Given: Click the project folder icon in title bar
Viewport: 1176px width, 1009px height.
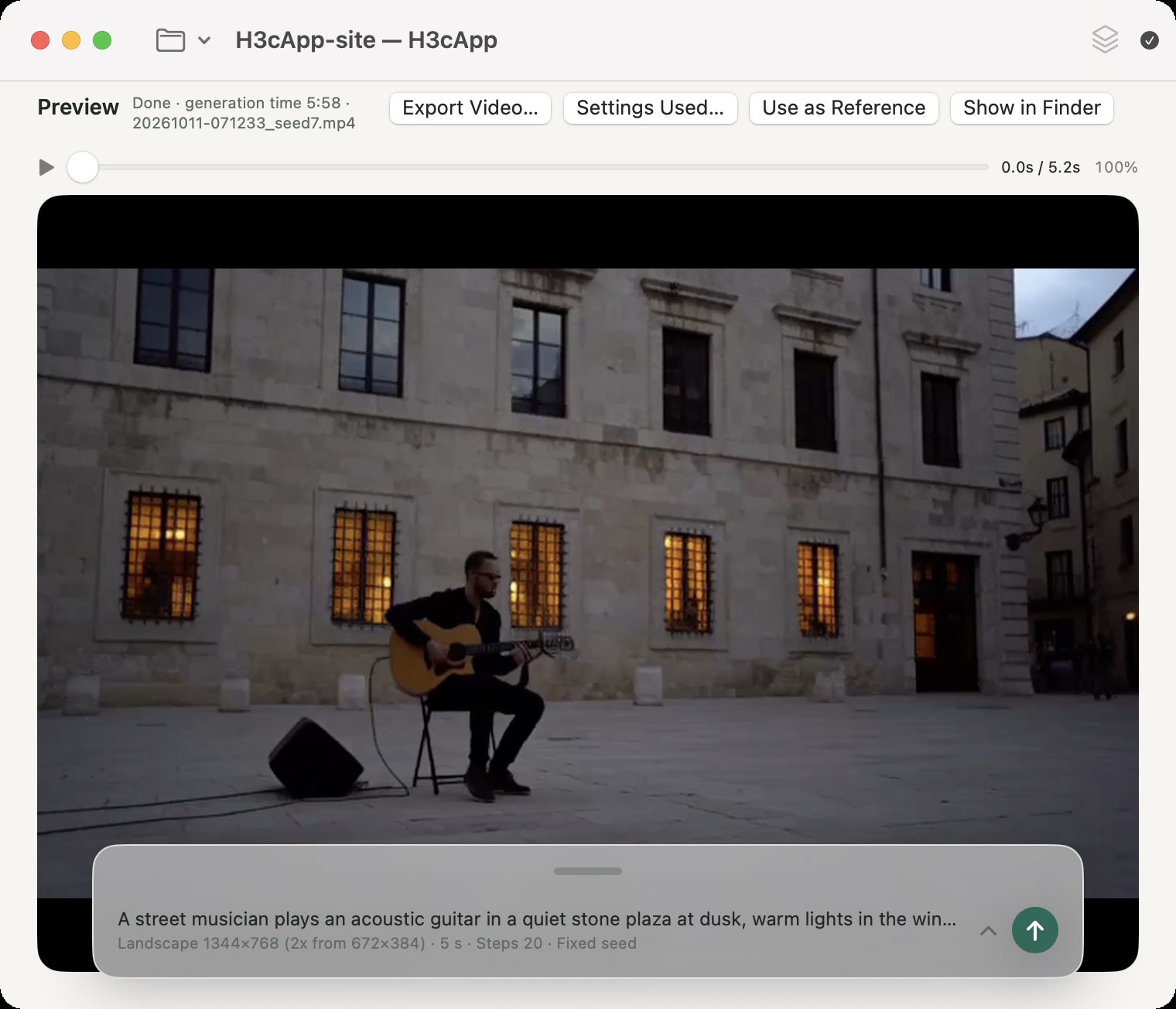Looking at the screenshot, I should pyautogui.click(x=170, y=40).
